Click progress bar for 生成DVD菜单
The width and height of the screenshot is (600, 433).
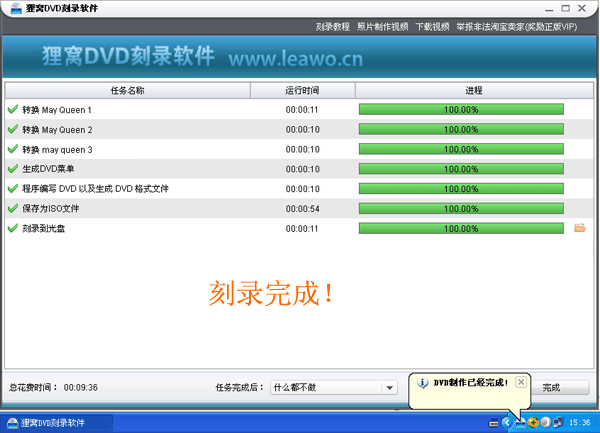pyautogui.click(x=461, y=169)
